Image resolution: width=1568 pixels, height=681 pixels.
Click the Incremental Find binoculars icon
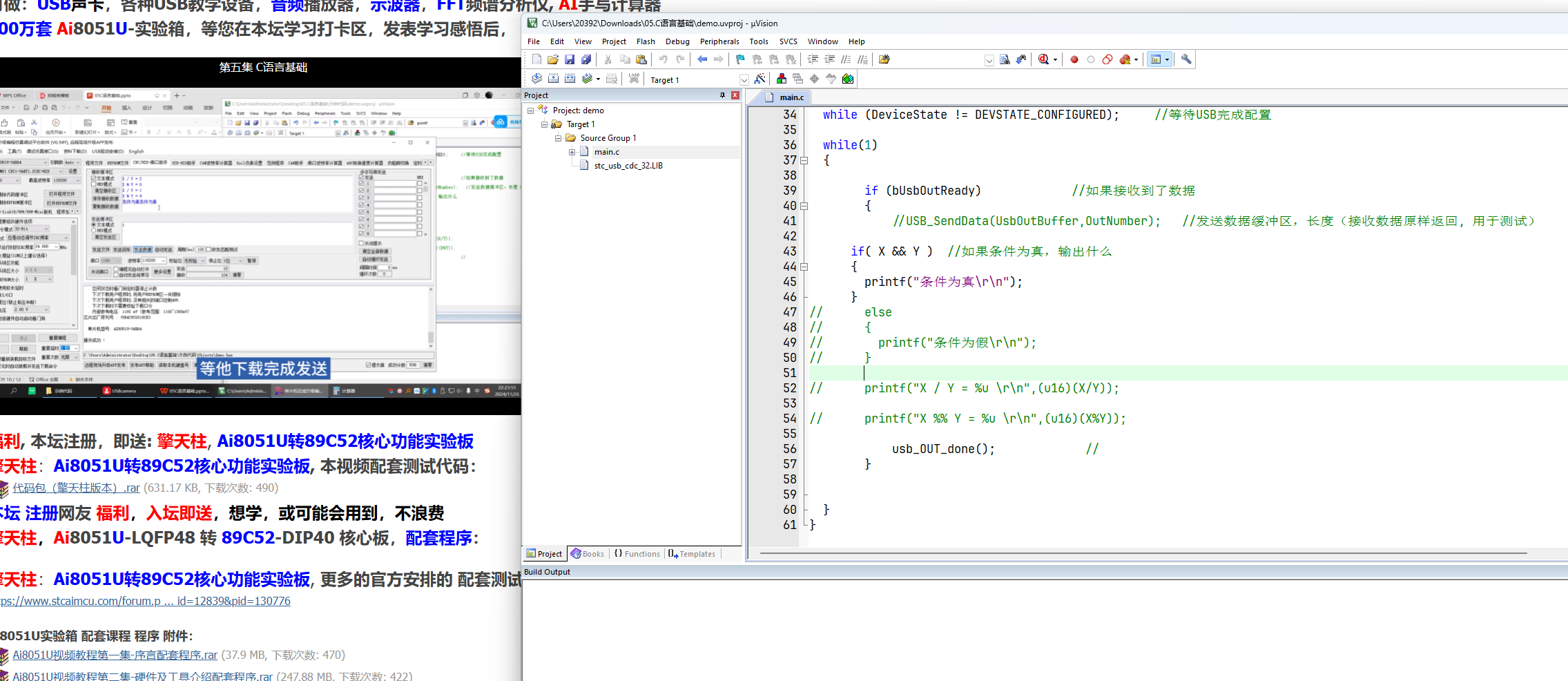coord(1020,59)
